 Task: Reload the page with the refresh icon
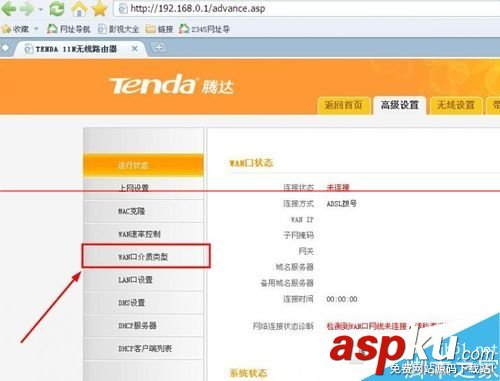pyautogui.click(x=57, y=9)
